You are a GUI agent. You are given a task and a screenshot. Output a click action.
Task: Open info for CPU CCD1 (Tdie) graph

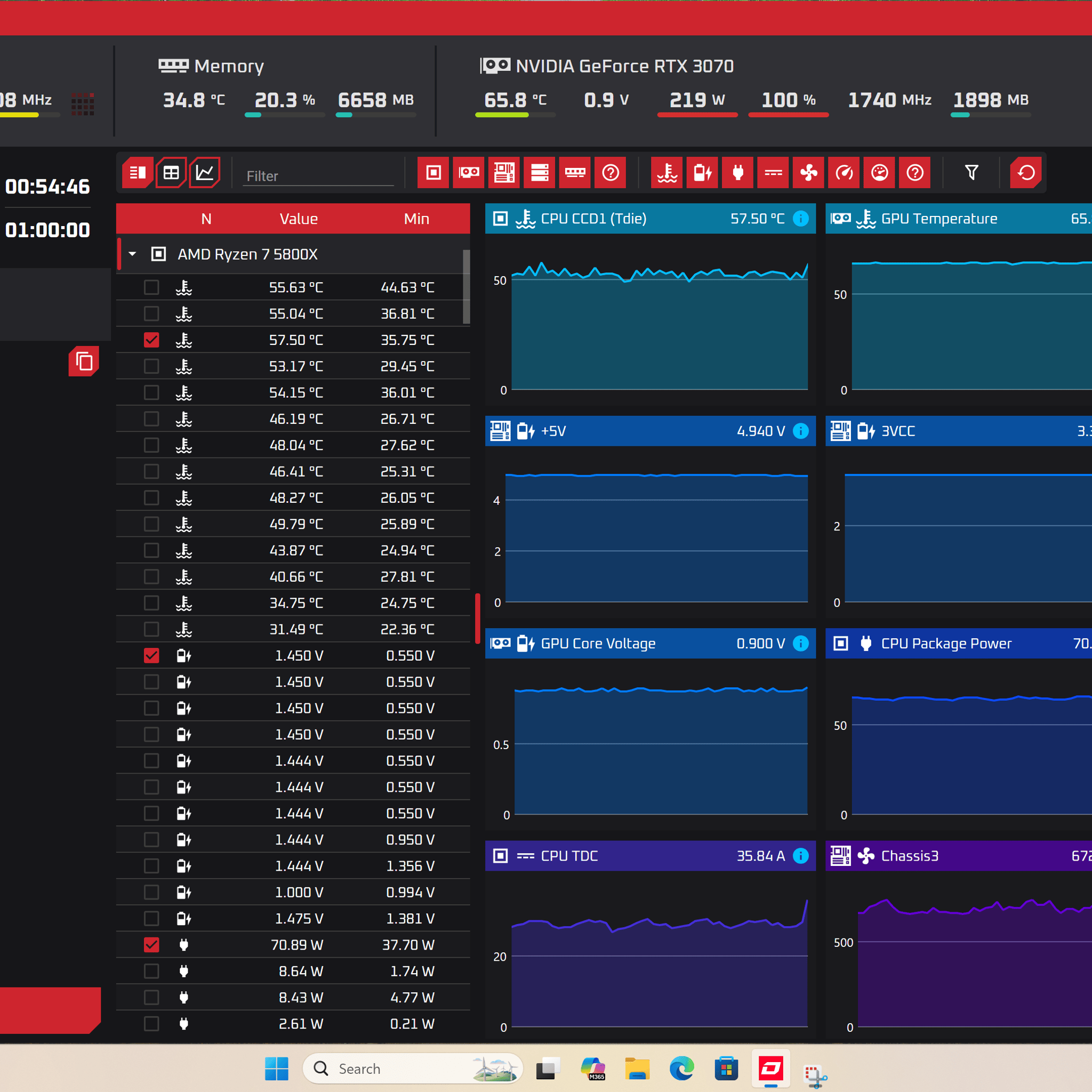coord(801,219)
